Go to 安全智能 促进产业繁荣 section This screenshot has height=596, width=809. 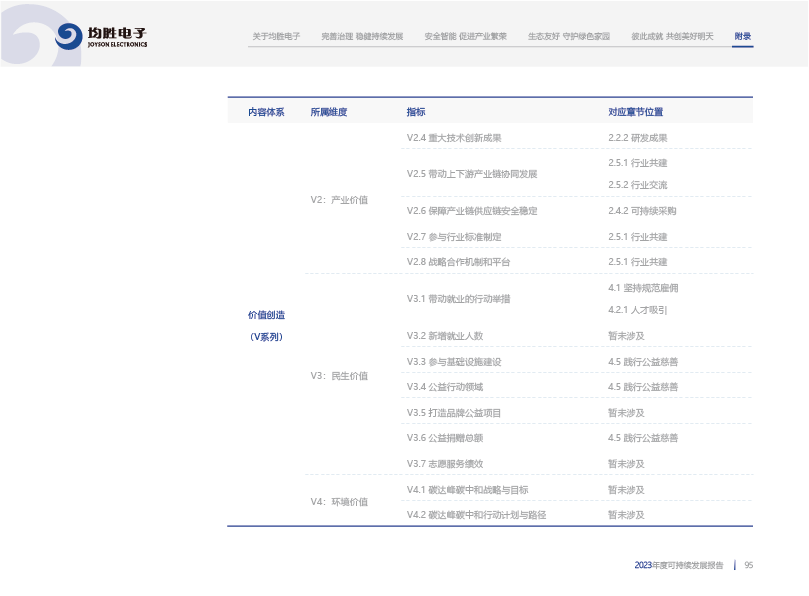click(x=465, y=36)
